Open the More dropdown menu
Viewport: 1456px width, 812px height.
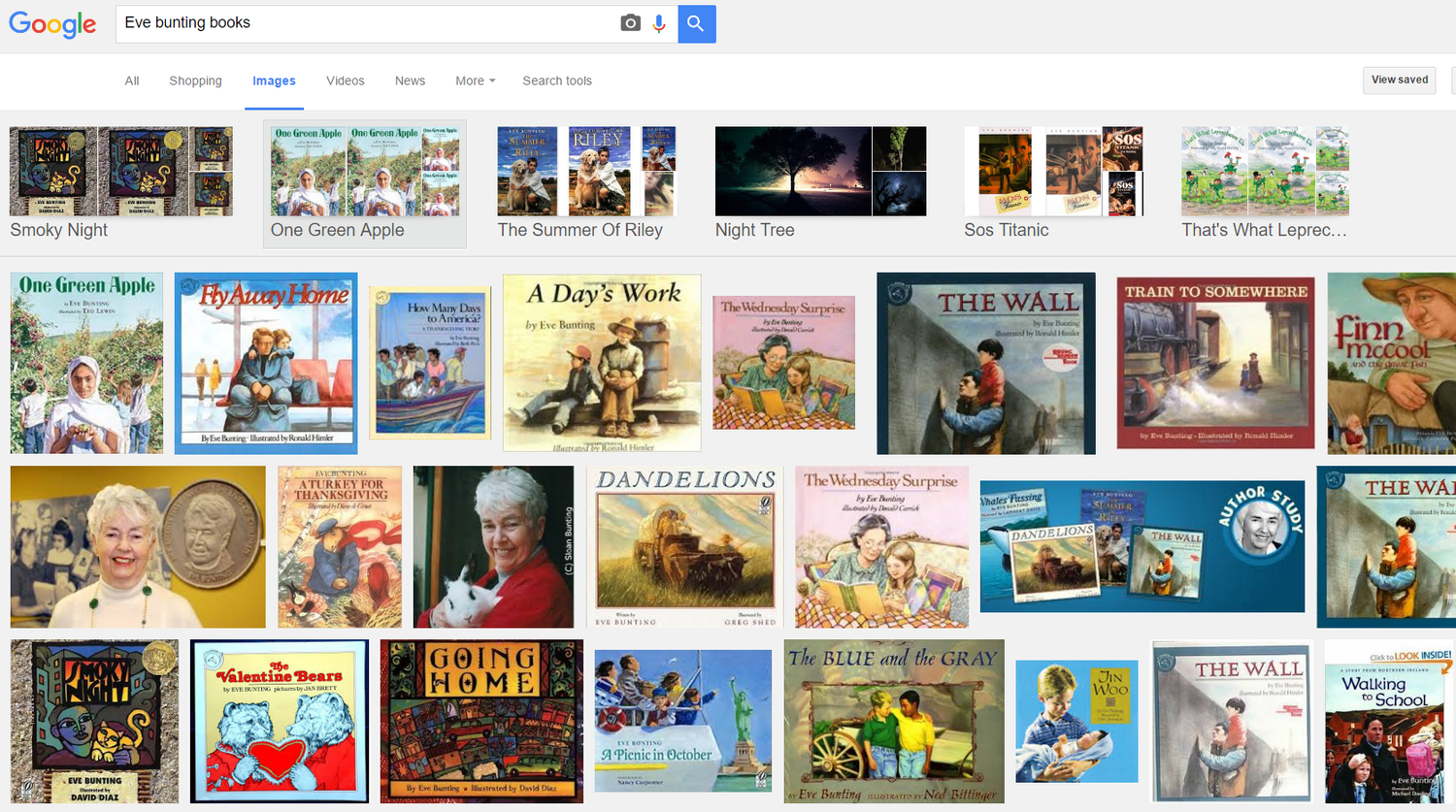[x=475, y=81]
